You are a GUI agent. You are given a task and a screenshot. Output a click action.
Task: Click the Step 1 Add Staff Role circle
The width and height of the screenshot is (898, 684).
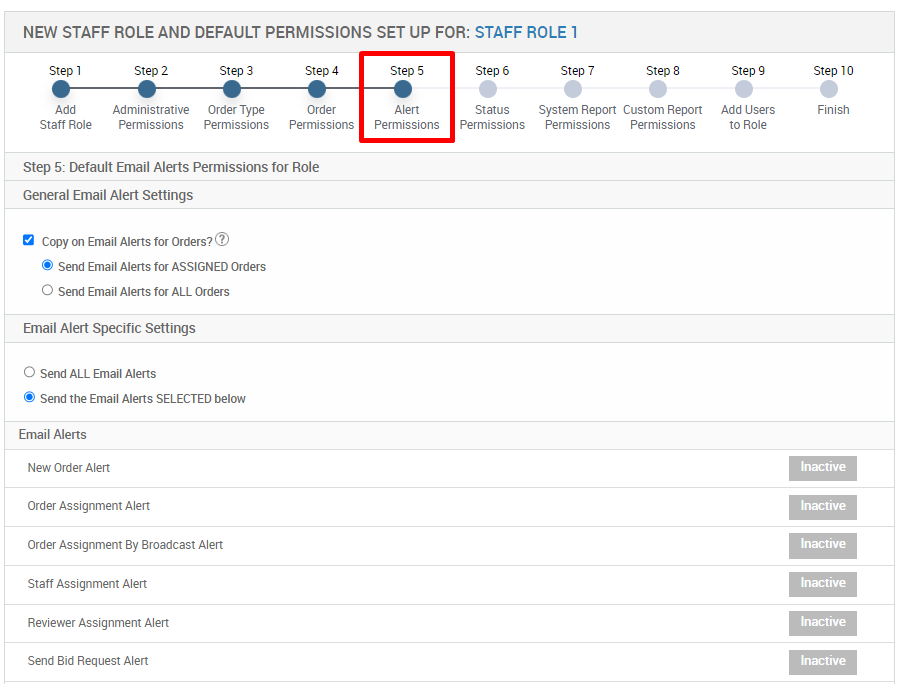click(61, 90)
